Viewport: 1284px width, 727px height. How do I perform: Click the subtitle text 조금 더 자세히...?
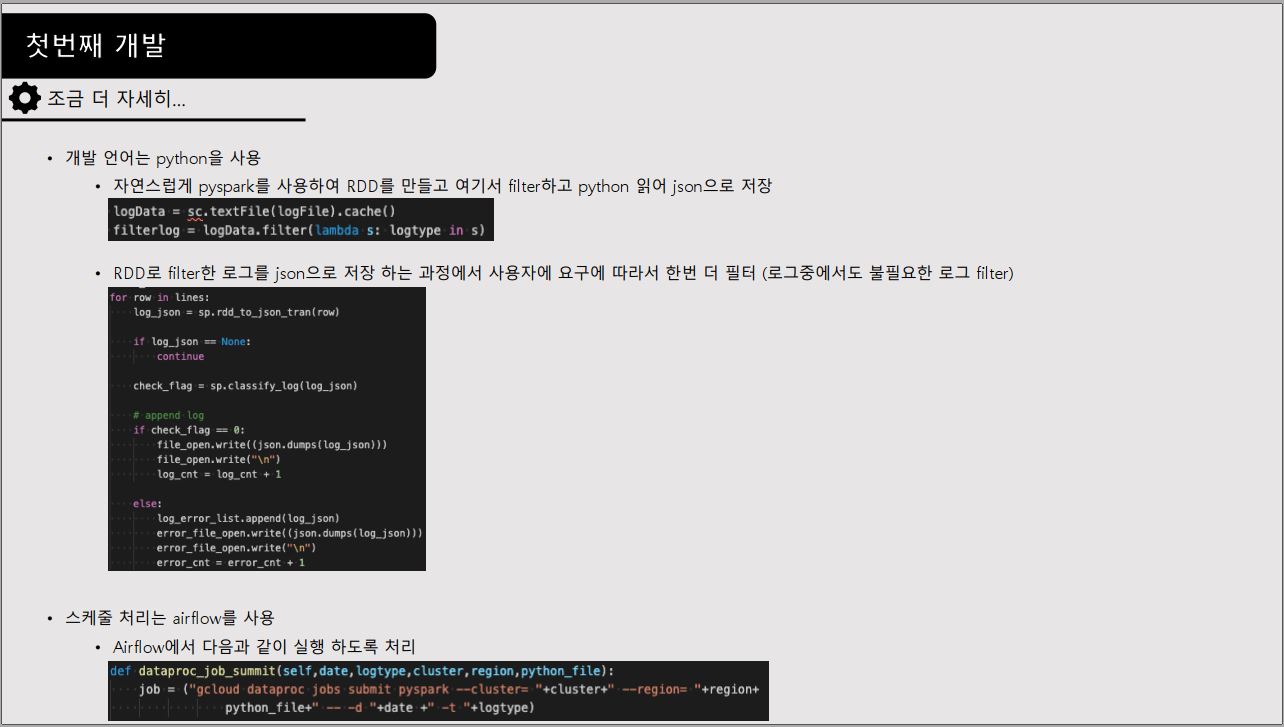[116, 99]
